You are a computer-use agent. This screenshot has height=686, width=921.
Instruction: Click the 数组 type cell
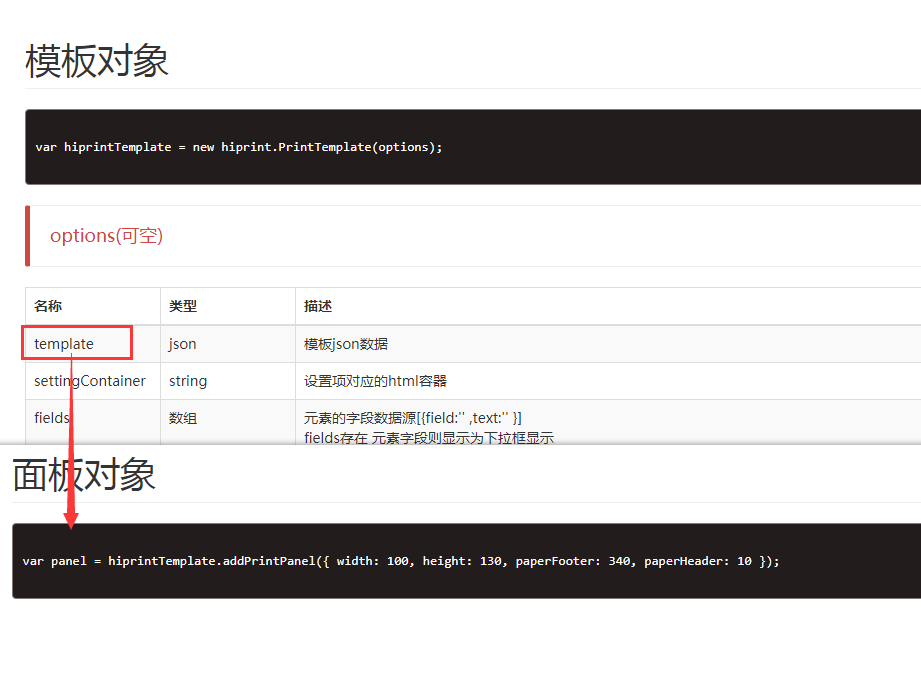pyautogui.click(x=228, y=422)
